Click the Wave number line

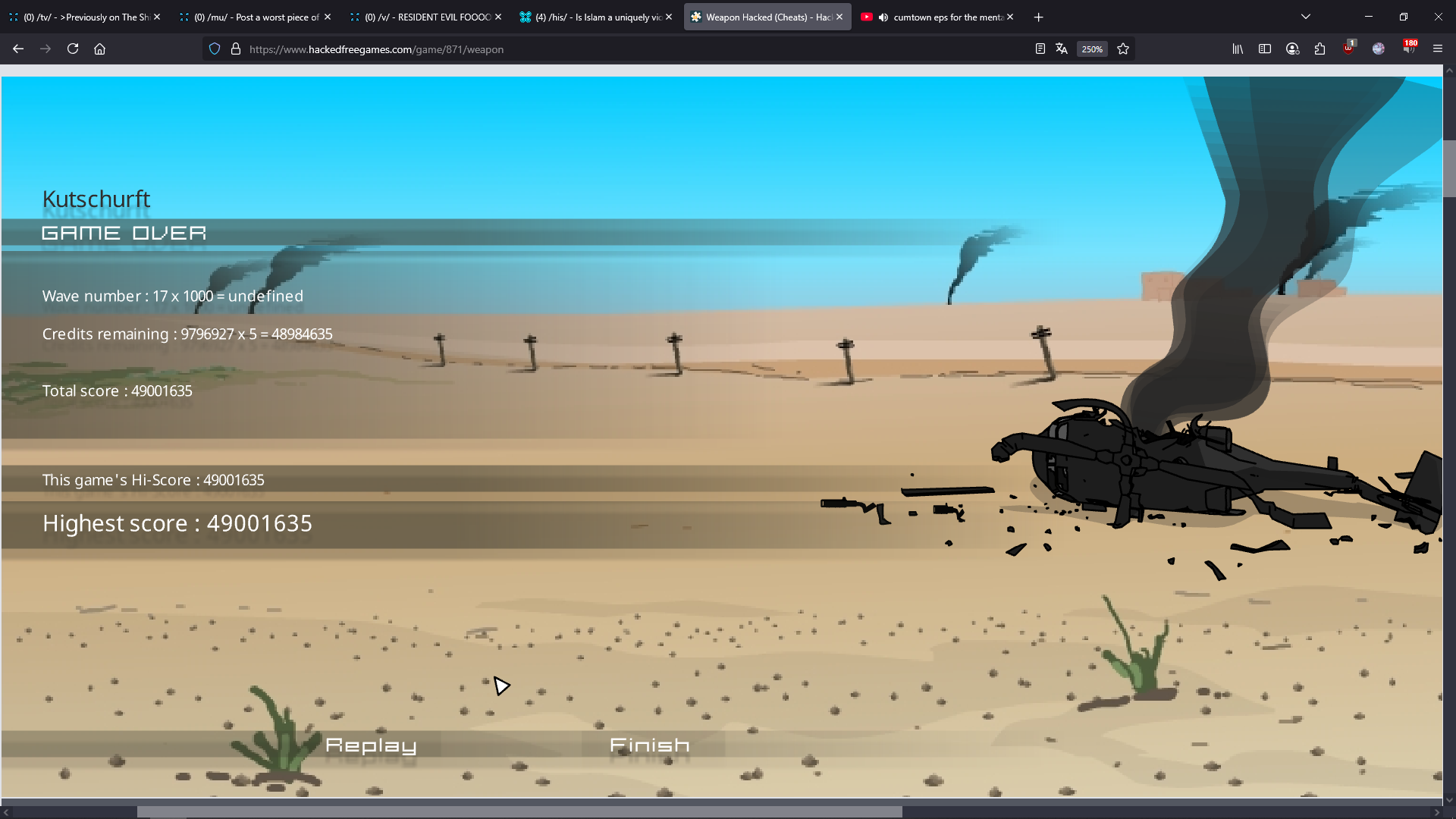(173, 296)
